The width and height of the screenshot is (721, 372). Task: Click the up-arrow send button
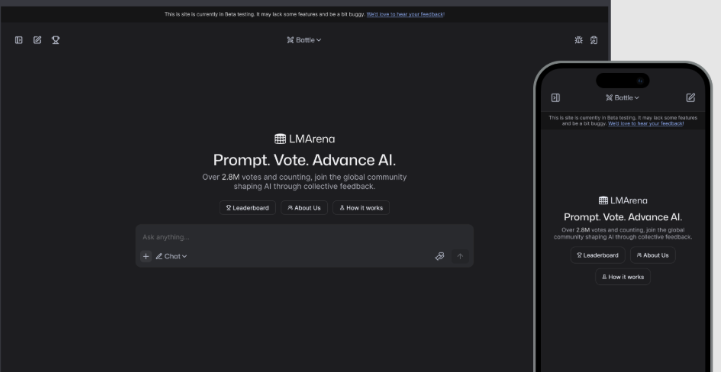pyautogui.click(x=460, y=256)
